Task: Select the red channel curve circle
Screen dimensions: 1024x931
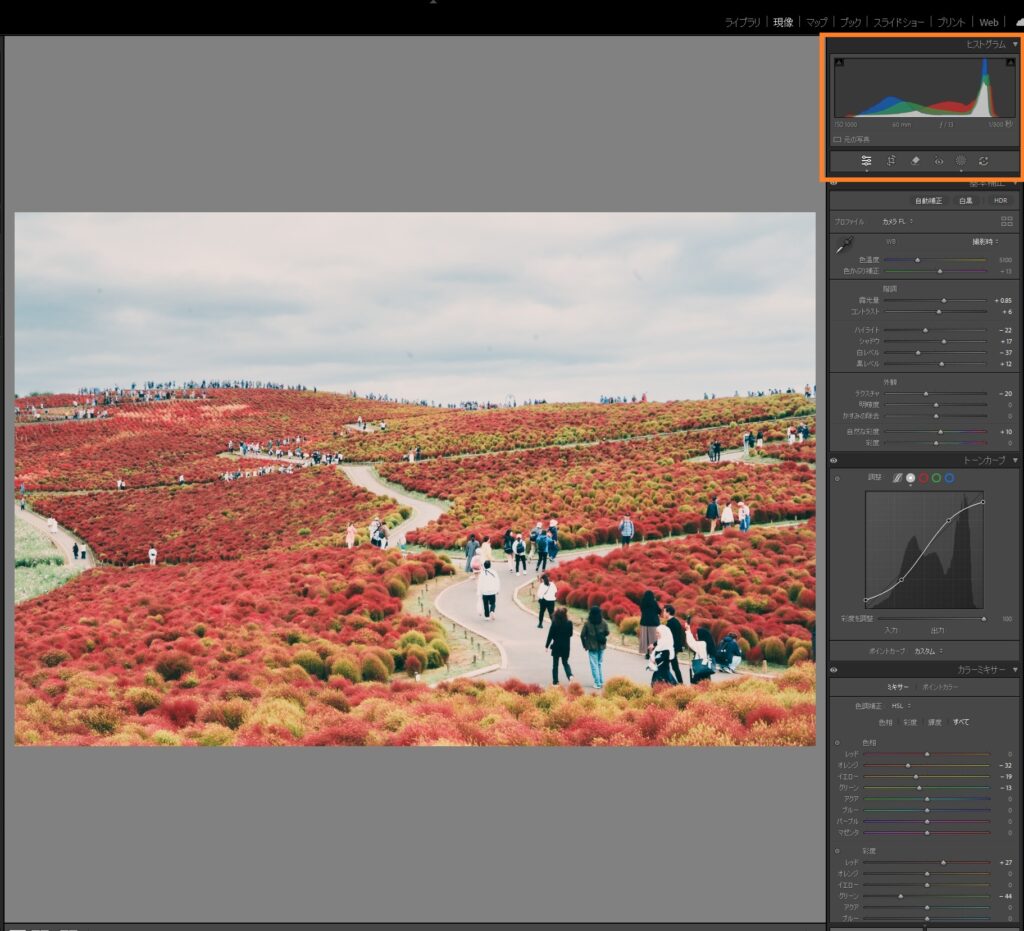Action: point(923,478)
